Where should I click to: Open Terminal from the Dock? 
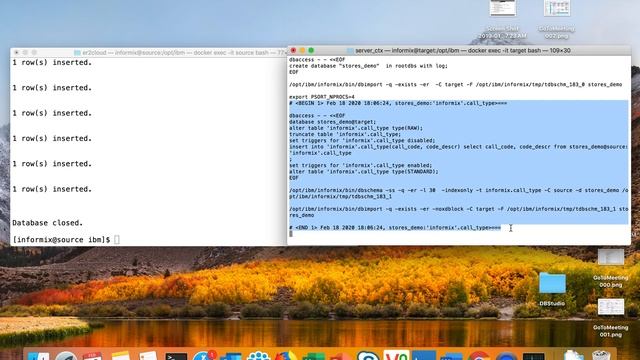pyautogui.click(x=176, y=356)
